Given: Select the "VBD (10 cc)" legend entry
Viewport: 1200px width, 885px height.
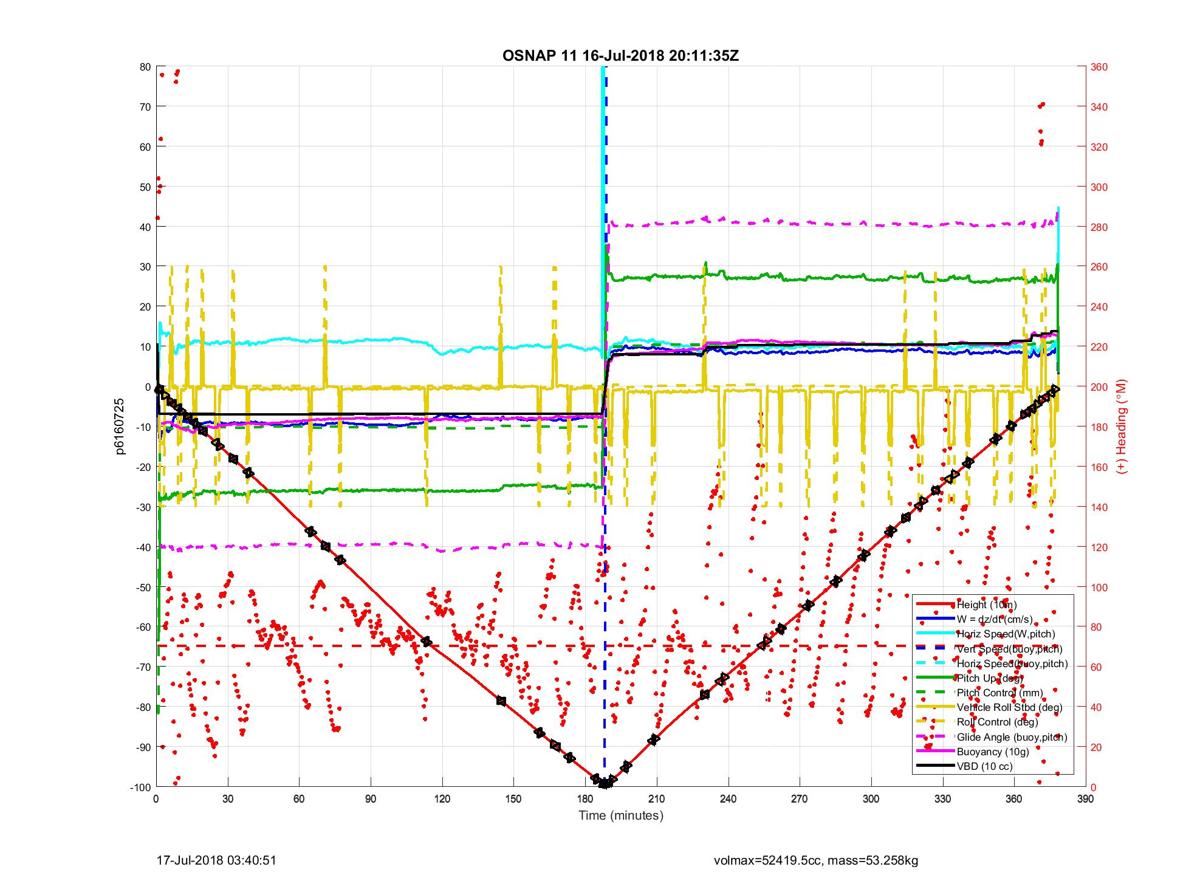Looking at the screenshot, I should 985,765.
